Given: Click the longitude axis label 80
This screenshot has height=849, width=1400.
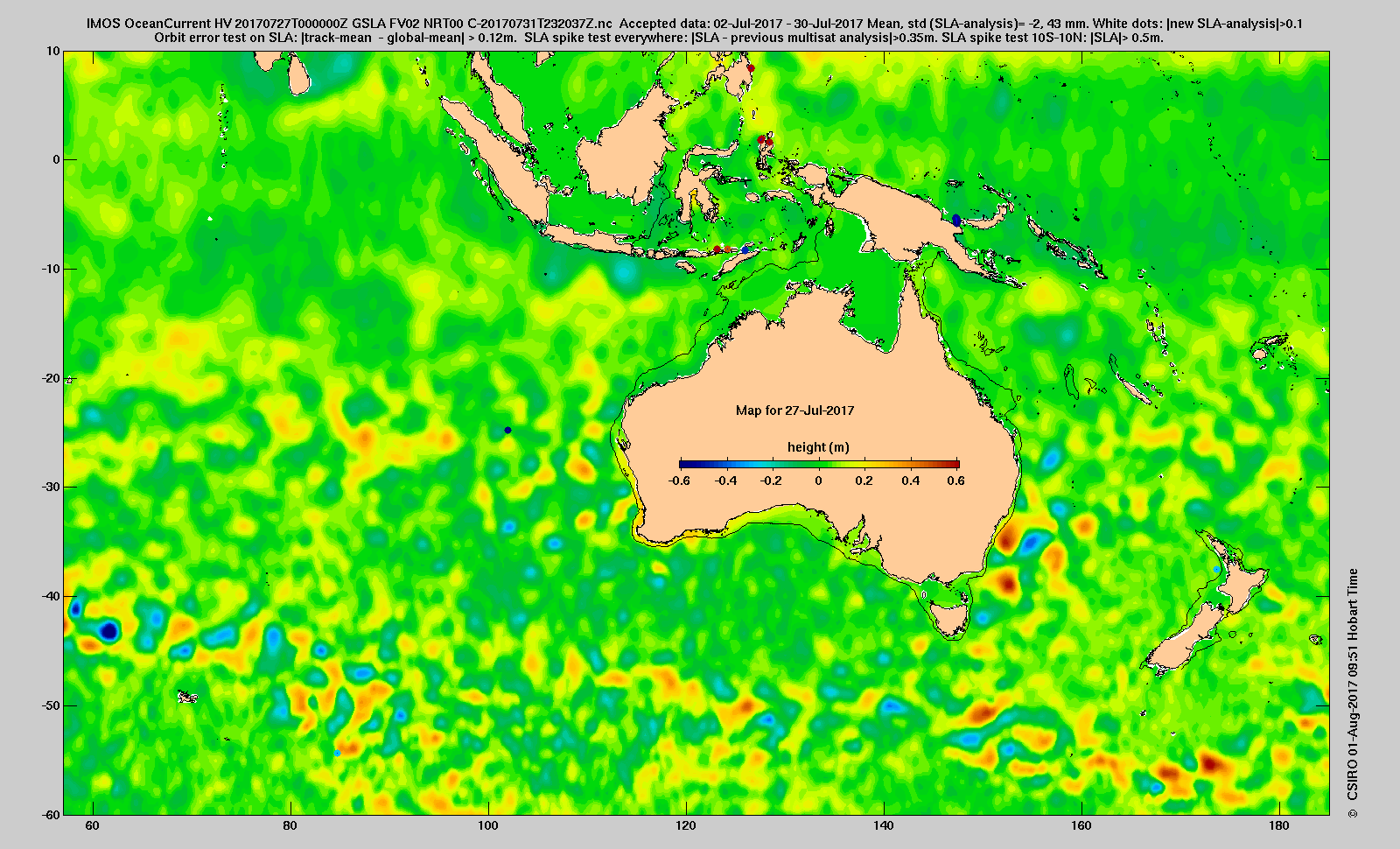Looking at the screenshot, I should click(x=290, y=826).
